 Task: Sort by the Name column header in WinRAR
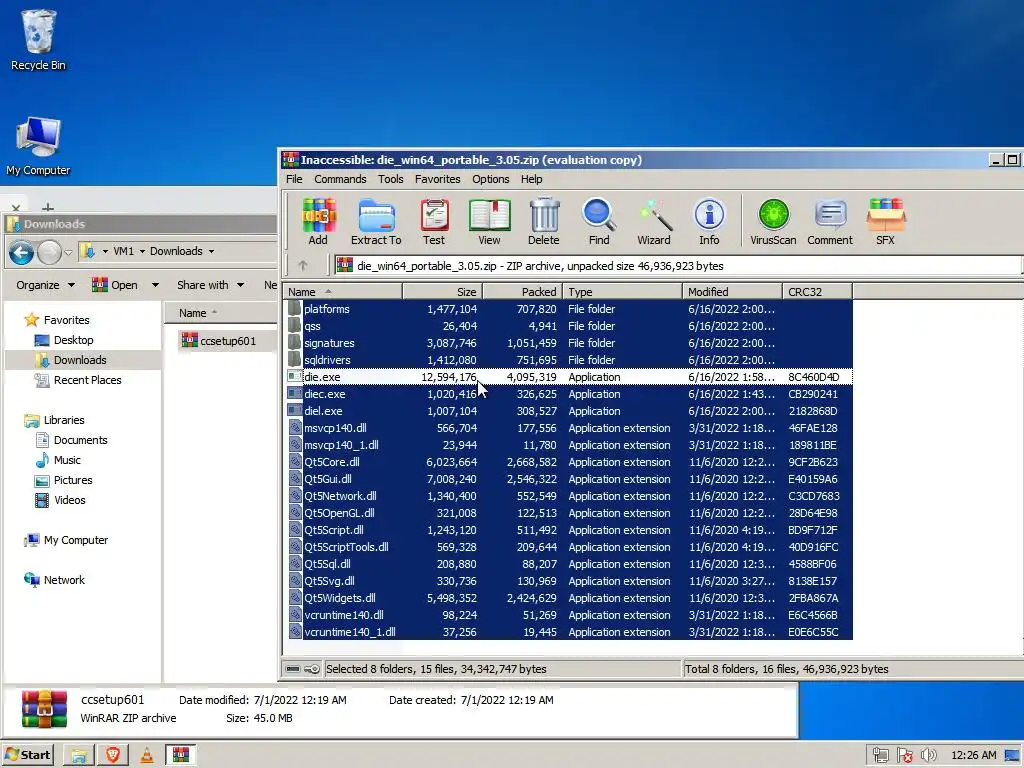tap(343, 292)
